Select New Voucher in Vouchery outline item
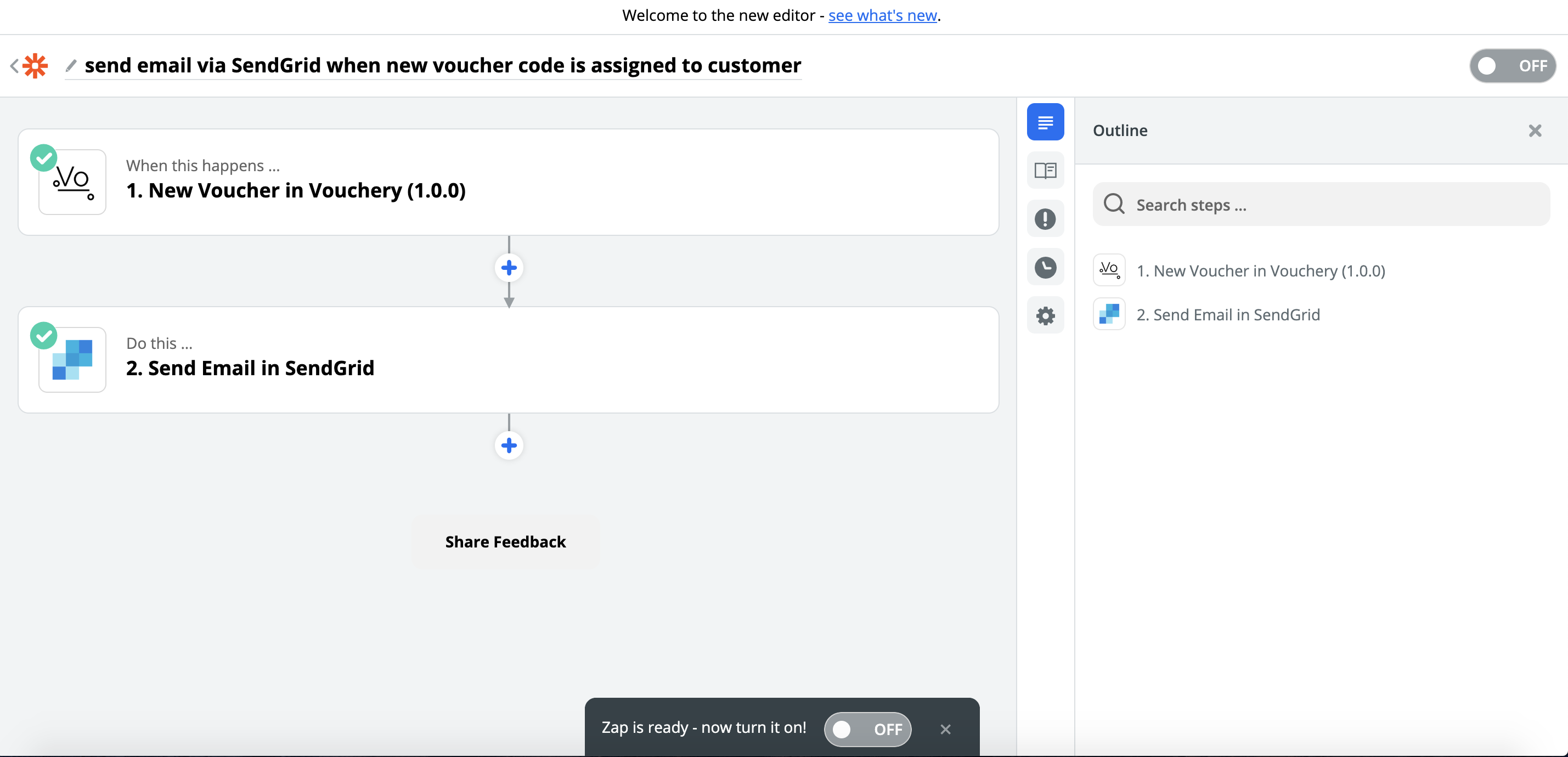The width and height of the screenshot is (1568, 757). (x=1260, y=271)
